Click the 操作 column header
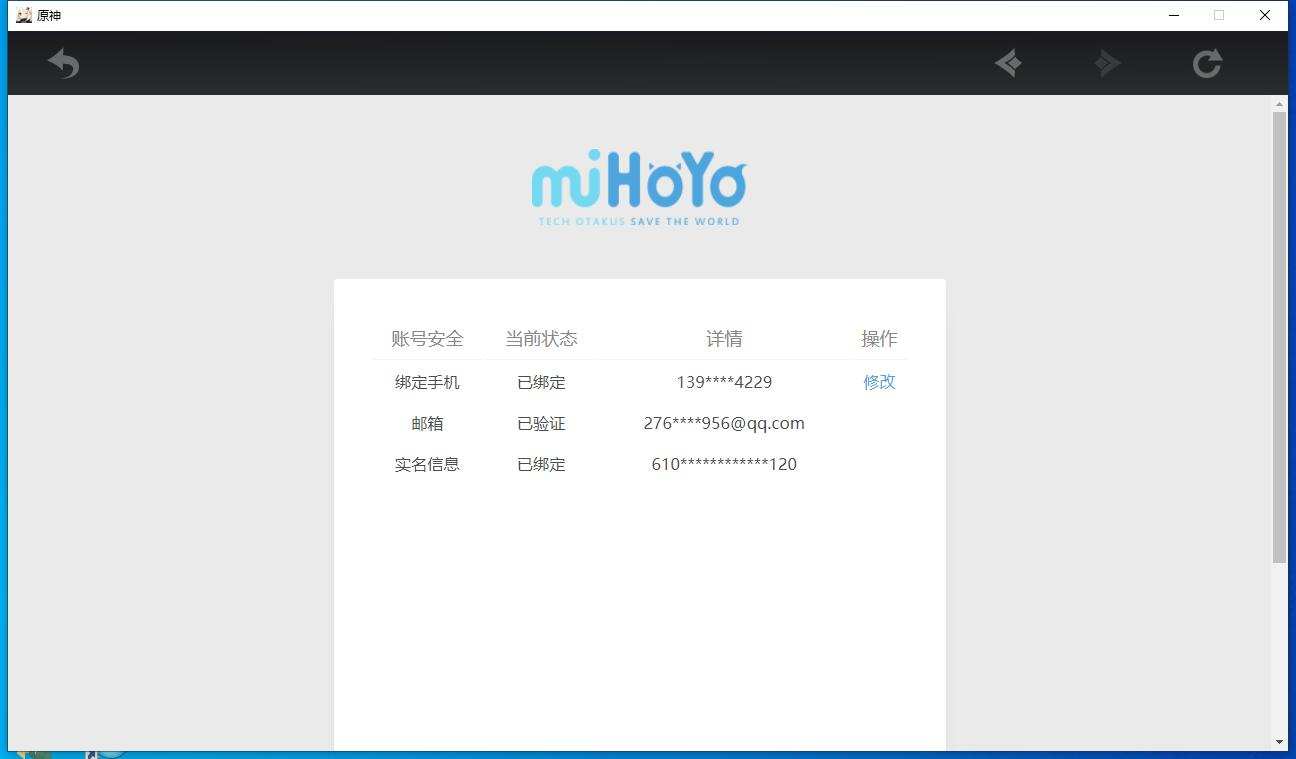Screen dimensions: 1296x759 (879, 339)
